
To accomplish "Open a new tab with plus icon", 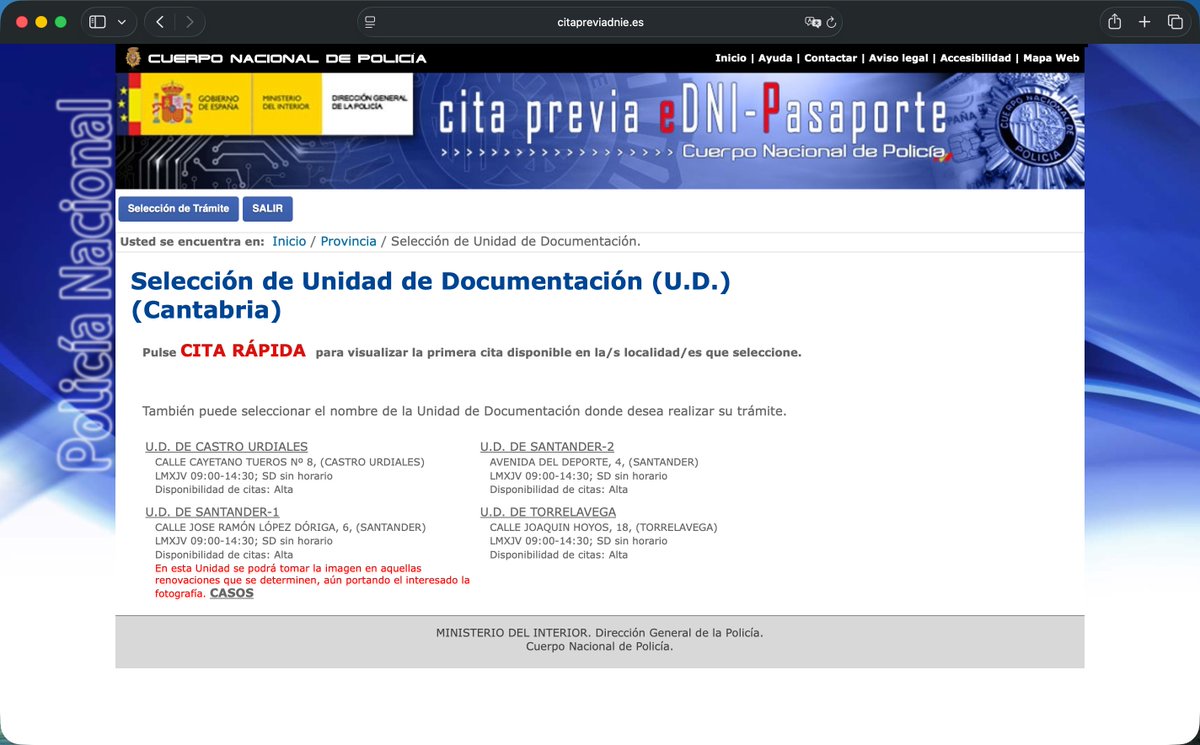I will [1145, 22].
